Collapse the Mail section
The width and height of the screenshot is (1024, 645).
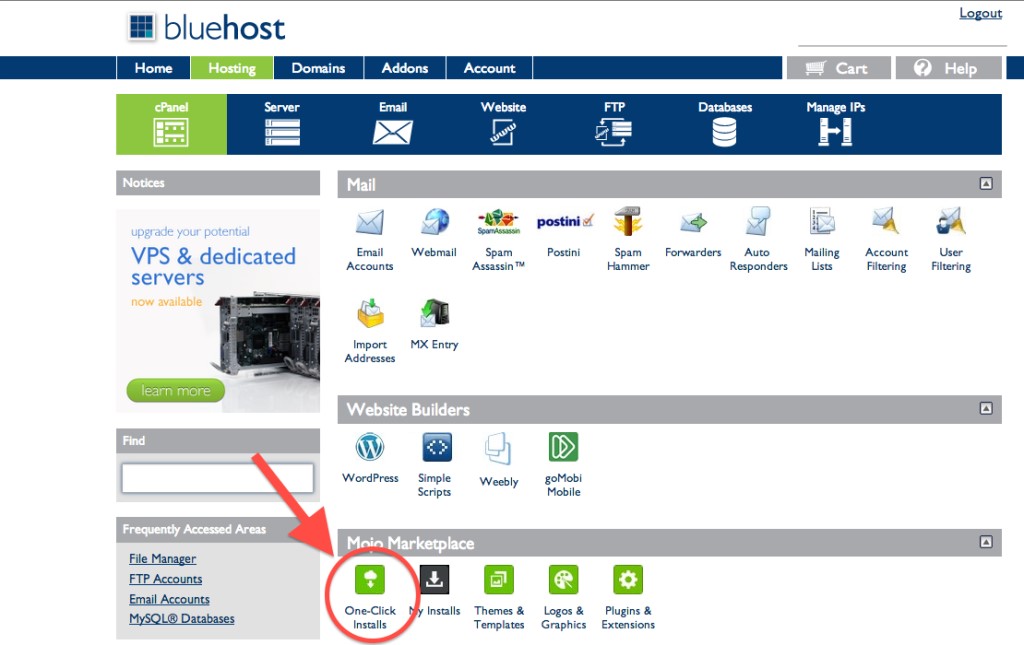coord(986,183)
